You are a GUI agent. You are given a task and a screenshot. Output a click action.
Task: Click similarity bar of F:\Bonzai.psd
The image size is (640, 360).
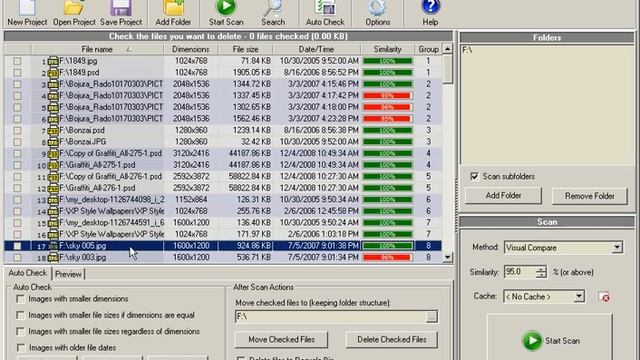387,131
